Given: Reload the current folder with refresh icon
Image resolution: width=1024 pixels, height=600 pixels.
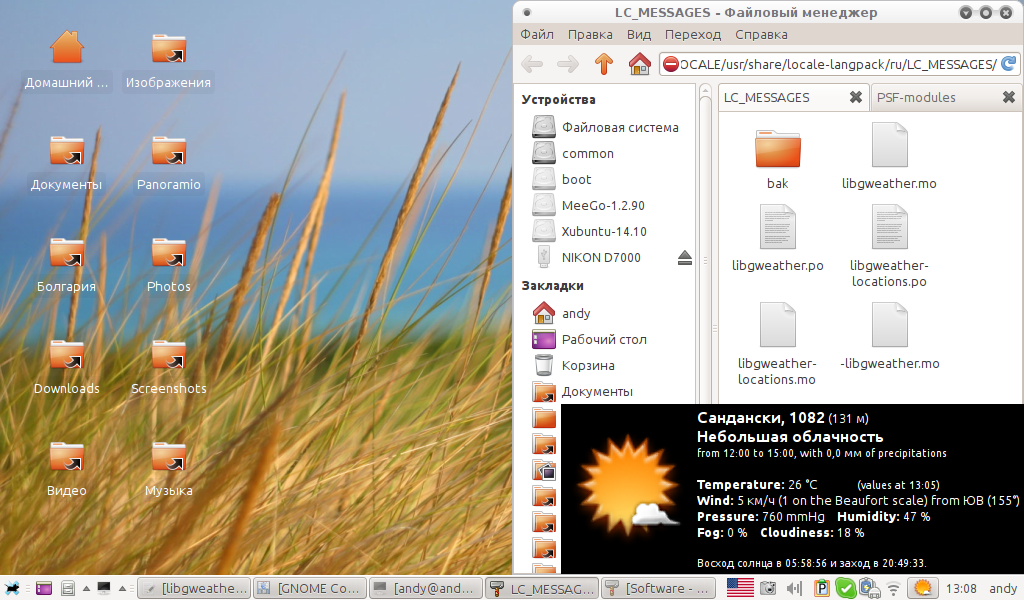Looking at the screenshot, I should (x=1009, y=64).
